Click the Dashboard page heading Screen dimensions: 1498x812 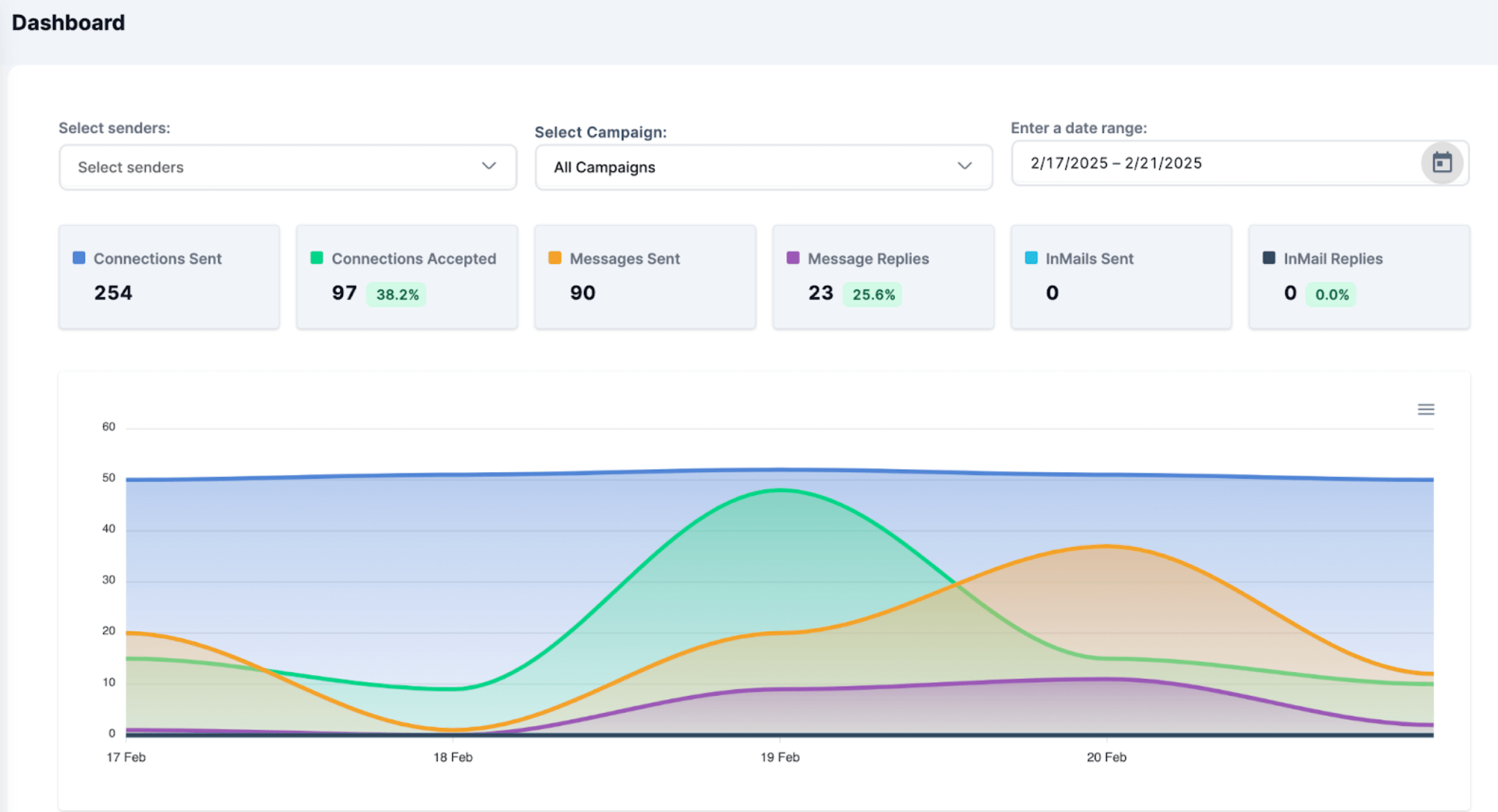[x=68, y=22]
